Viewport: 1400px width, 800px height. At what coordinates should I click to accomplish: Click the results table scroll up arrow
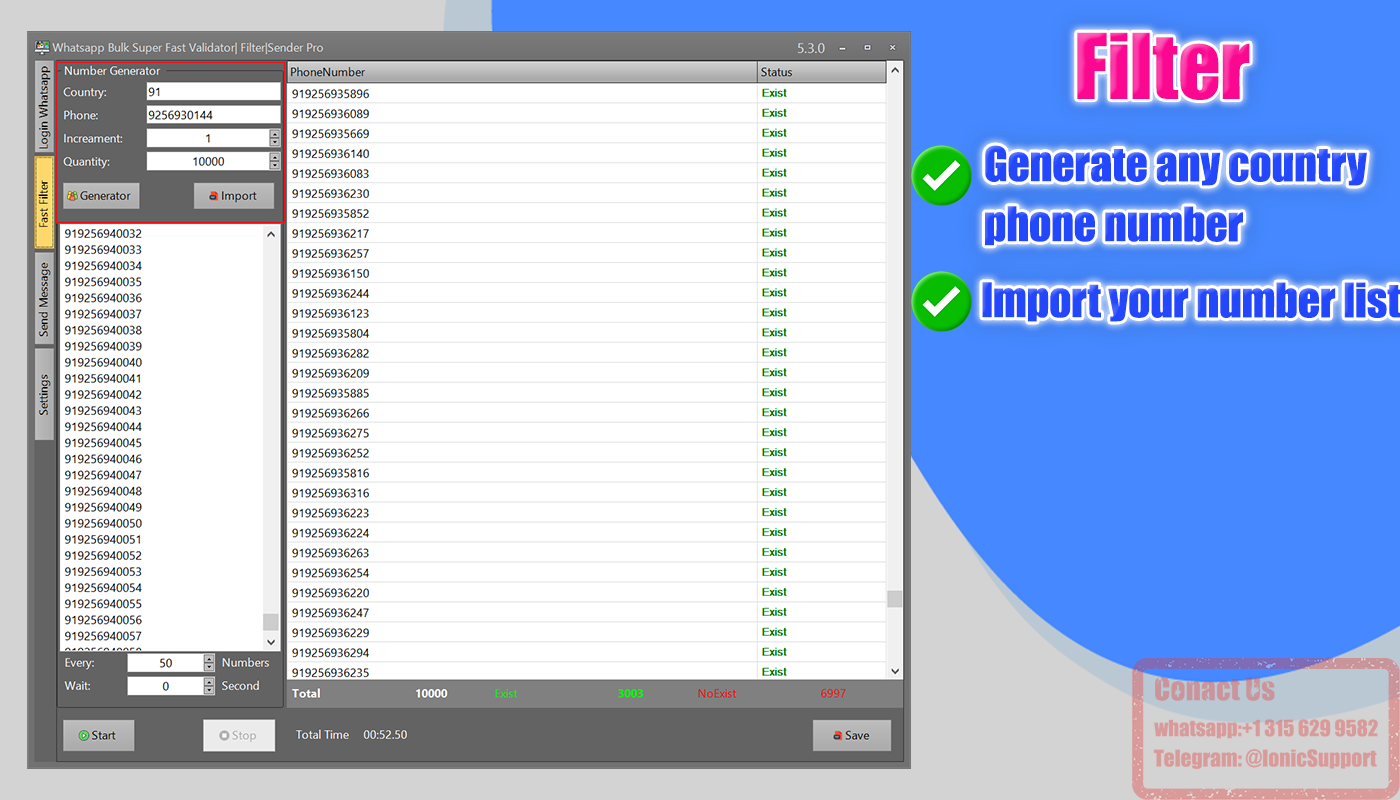(895, 71)
